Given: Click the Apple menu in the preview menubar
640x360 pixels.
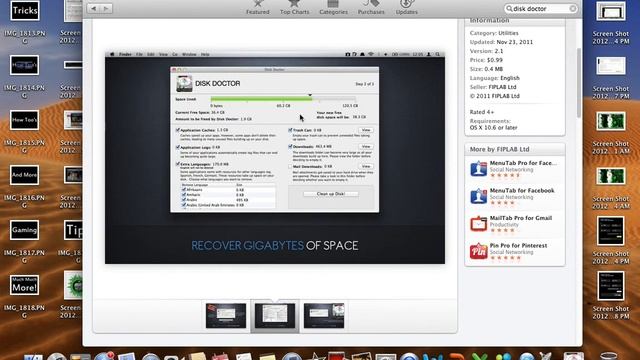Looking at the screenshot, I should coord(112,54).
